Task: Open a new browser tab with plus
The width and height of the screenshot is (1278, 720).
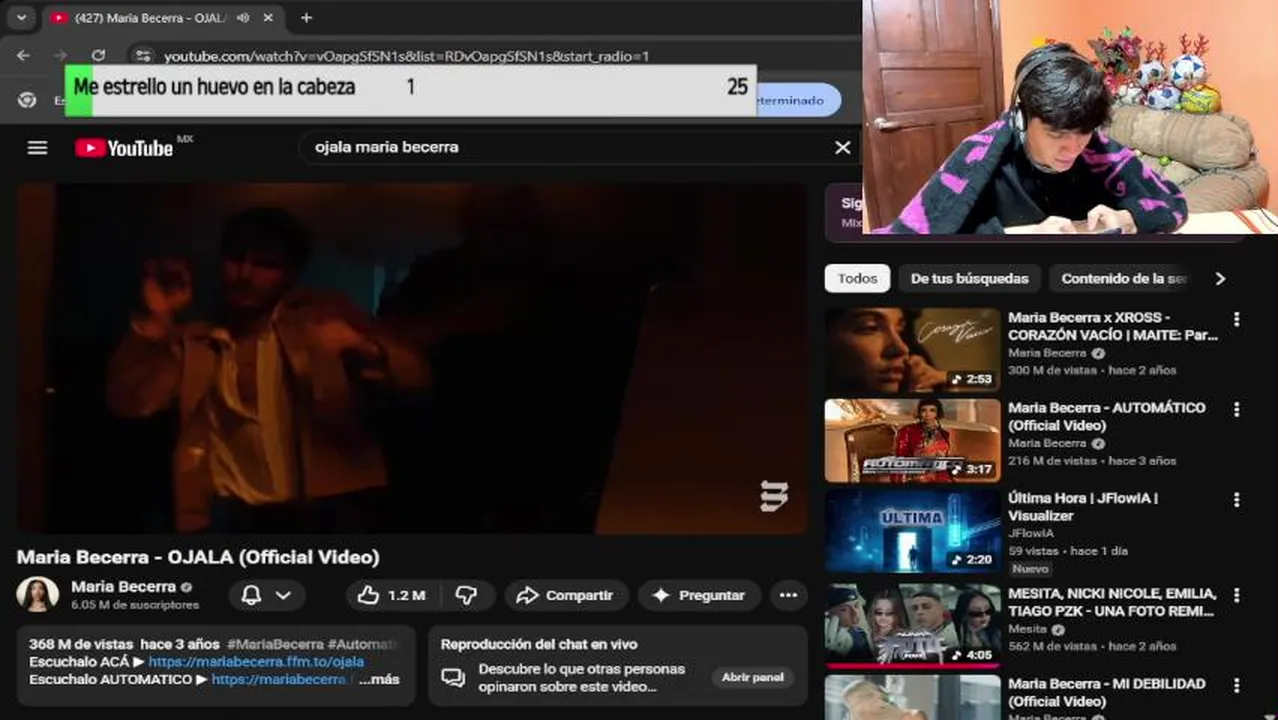Action: tap(306, 18)
